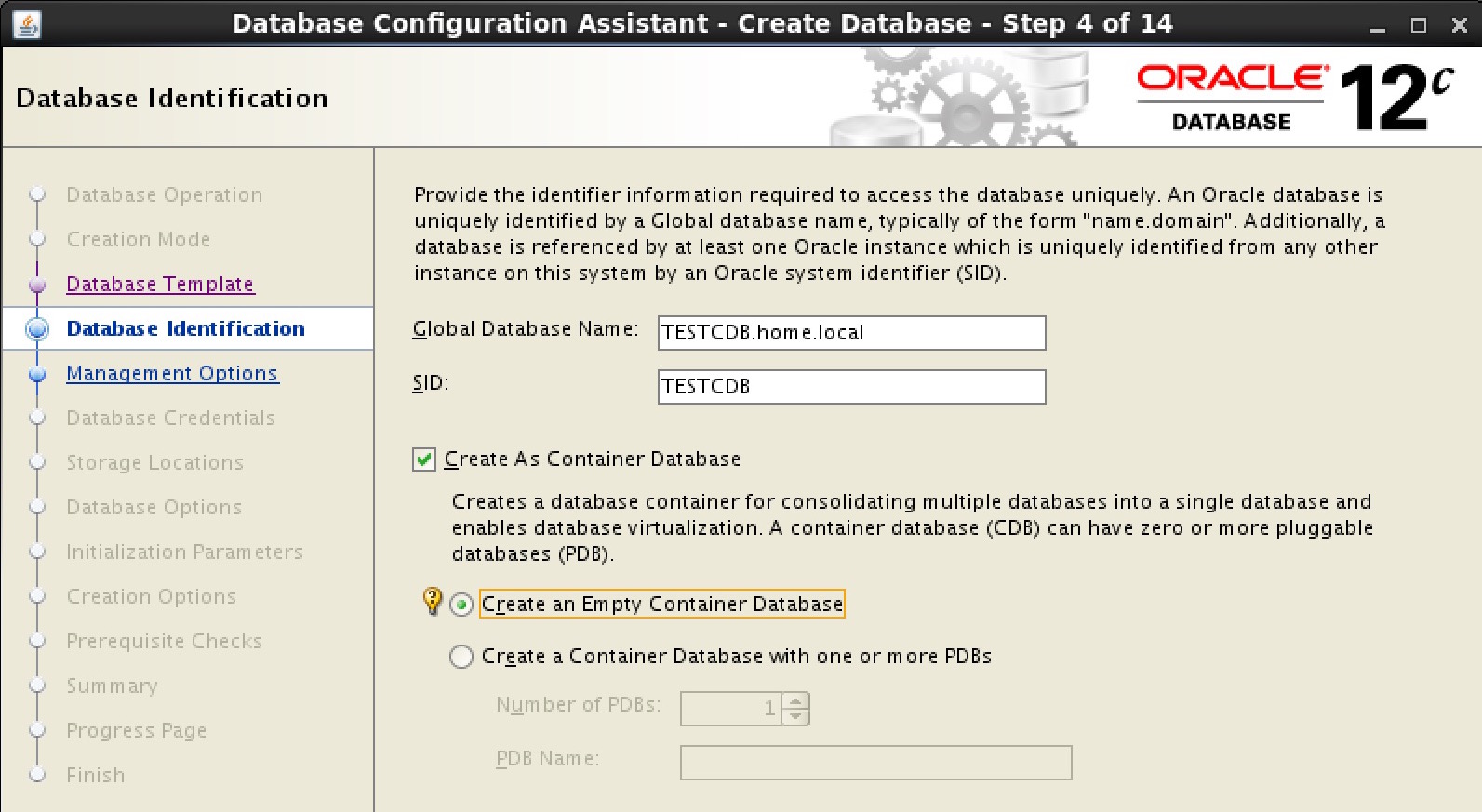Click the "Number of PDBs:" label
Viewport: 1482px width, 812px height.
pos(579,705)
